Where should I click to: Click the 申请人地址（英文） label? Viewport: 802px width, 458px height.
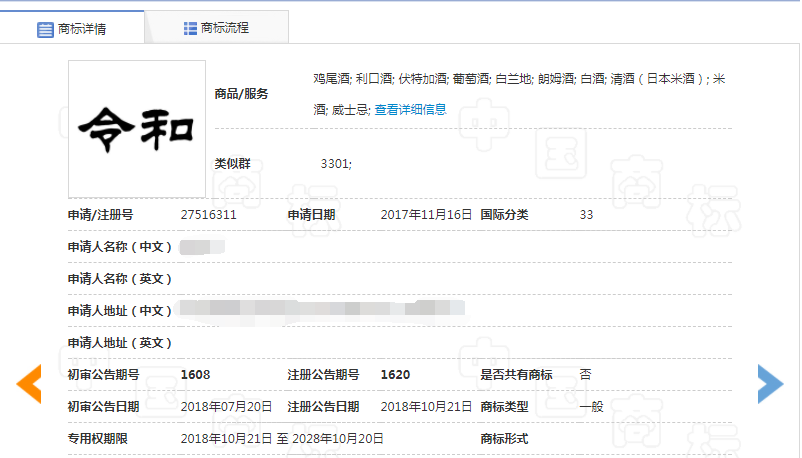[120, 343]
